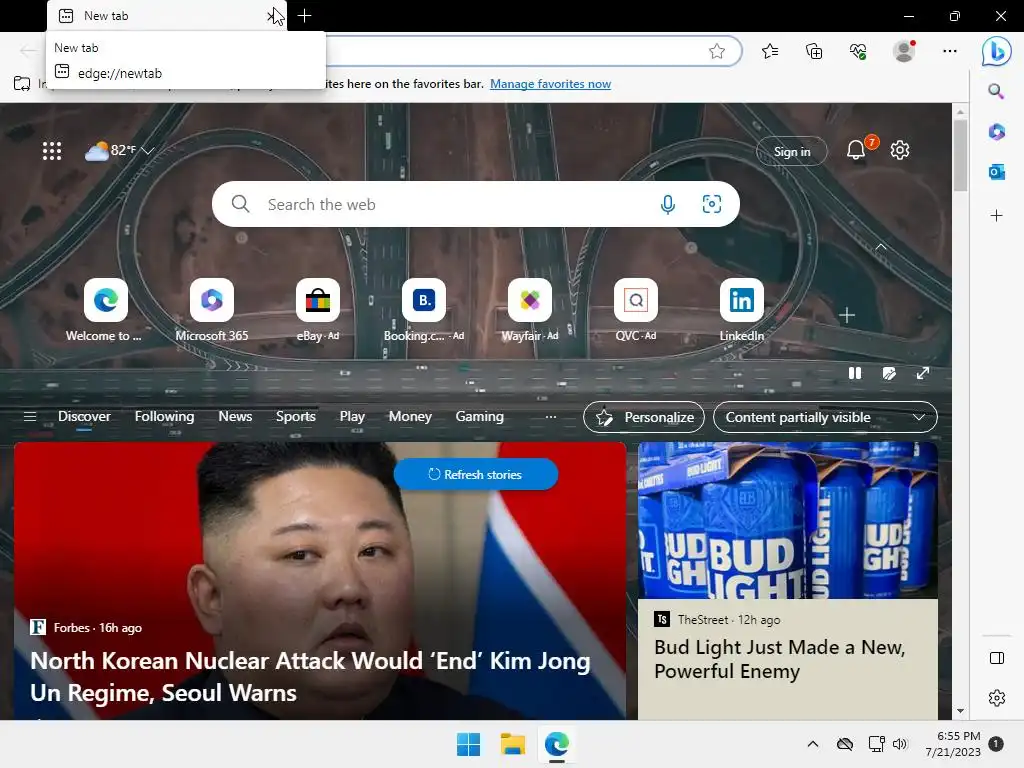
Task: Open Collections icon in toolbar
Action: click(814, 52)
